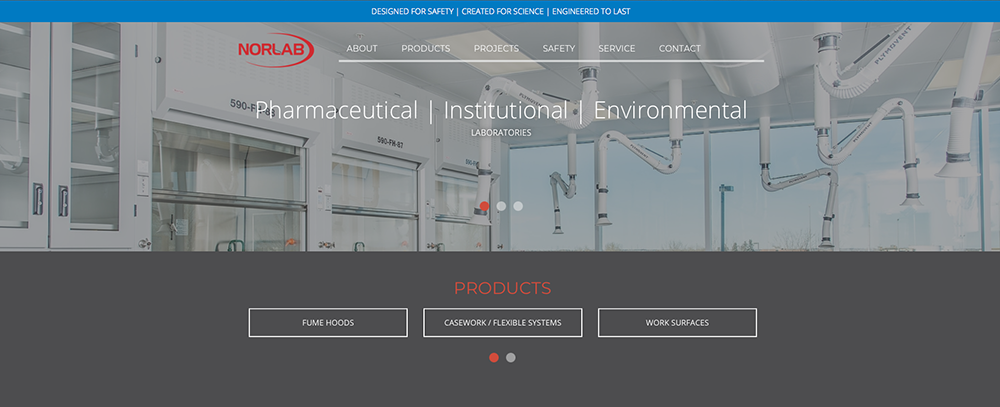Open Casework / Flexible Systems
This screenshot has width=1000, height=407.
[503, 323]
